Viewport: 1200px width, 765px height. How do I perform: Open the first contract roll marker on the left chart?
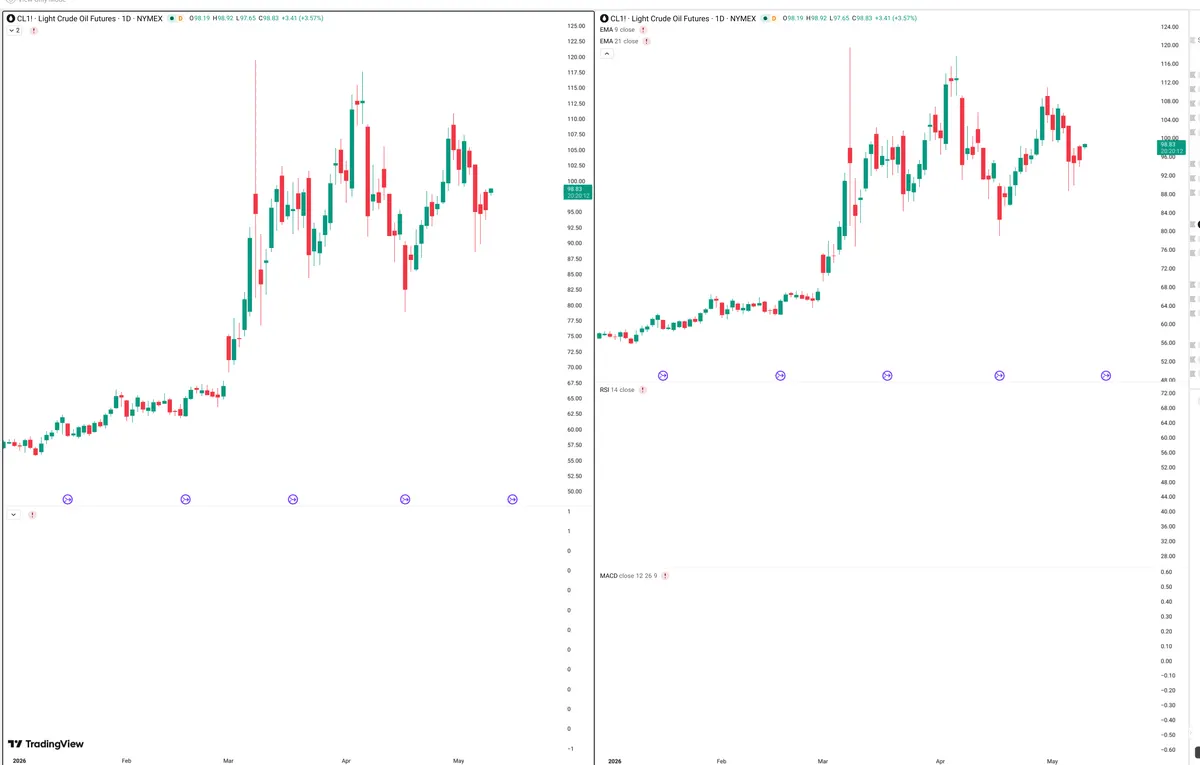click(68, 499)
